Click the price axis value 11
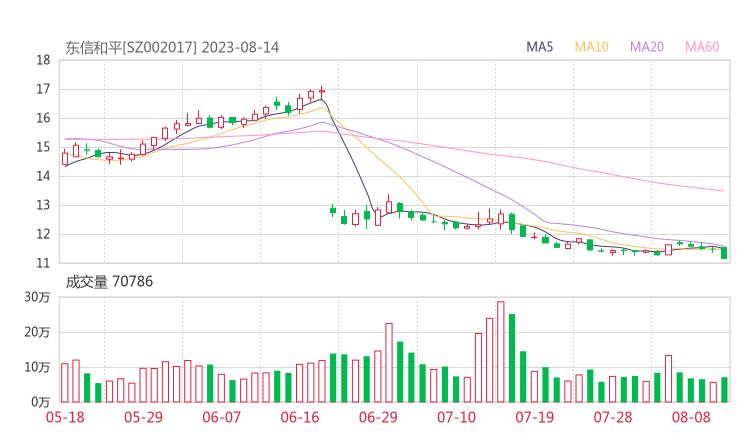This screenshot has height=440, width=740. point(43,263)
